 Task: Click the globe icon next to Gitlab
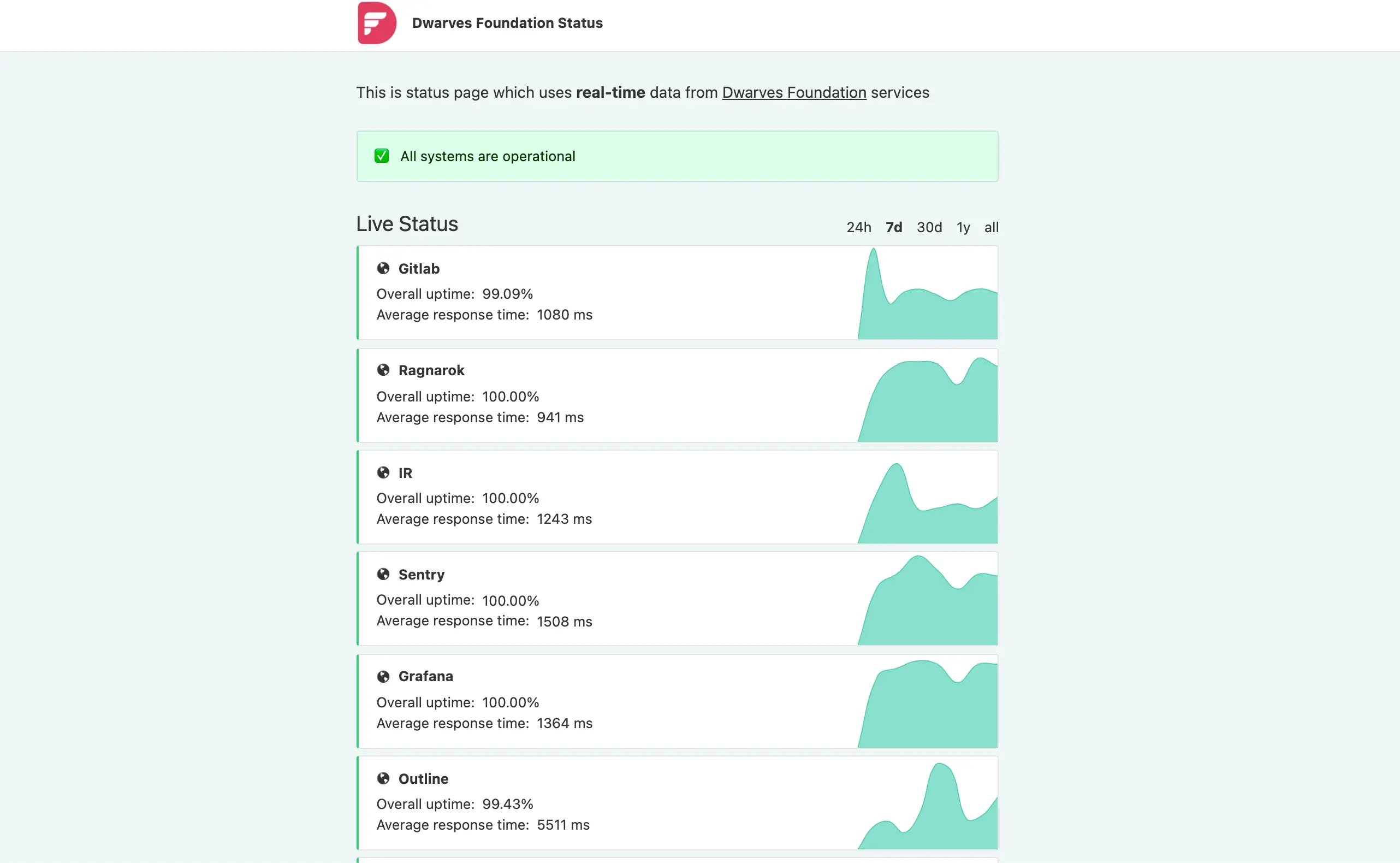point(383,268)
